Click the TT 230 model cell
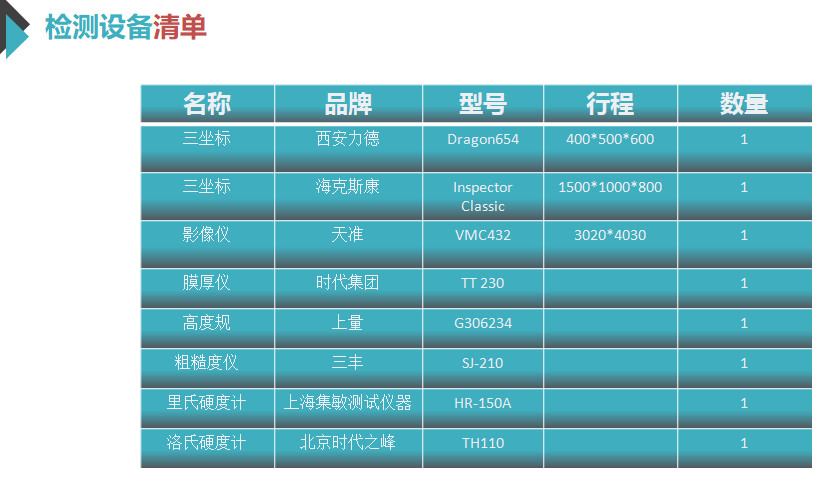The width and height of the screenshot is (840, 482). [483, 283]
